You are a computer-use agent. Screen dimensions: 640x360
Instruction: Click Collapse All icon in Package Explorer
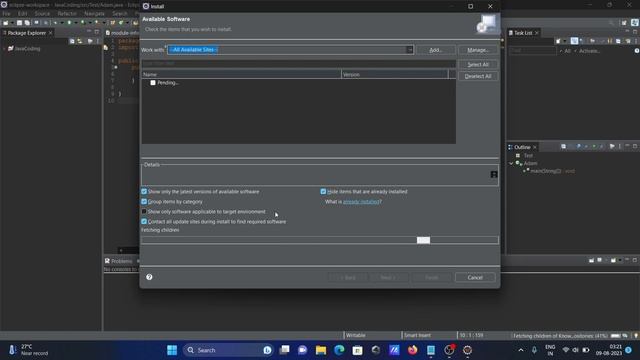(72, 41)
